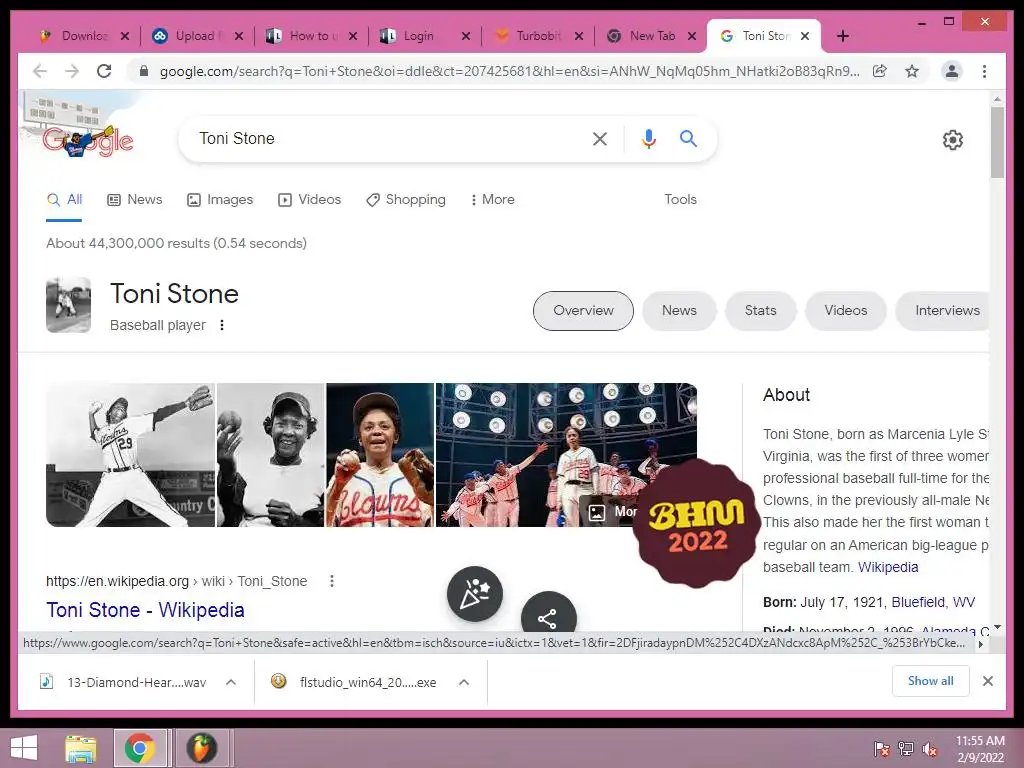This screenshot has width=1024, height=768.
Task: Click the magnifier search button
Action: (688, 138)
